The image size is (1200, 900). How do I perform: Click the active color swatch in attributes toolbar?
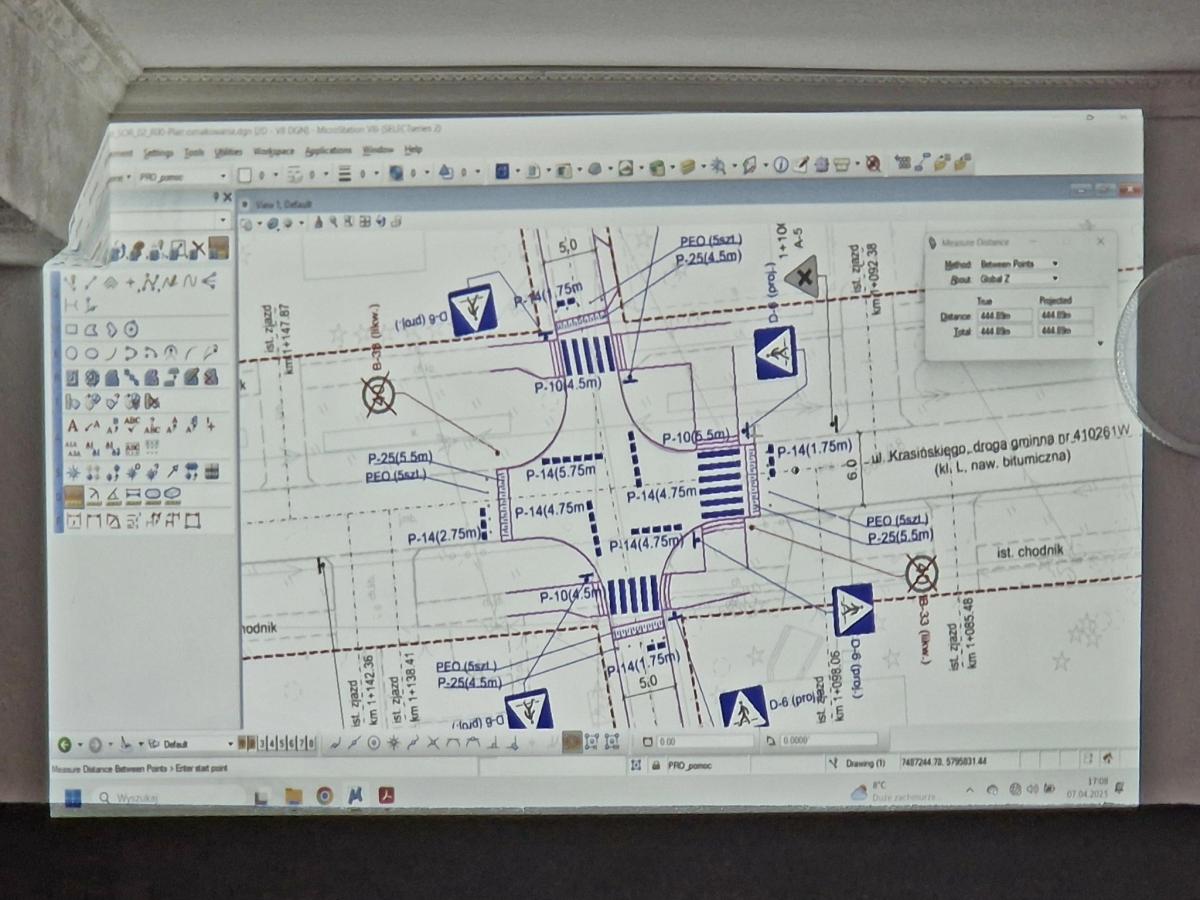pyautogui.click(x=245, y=174)
